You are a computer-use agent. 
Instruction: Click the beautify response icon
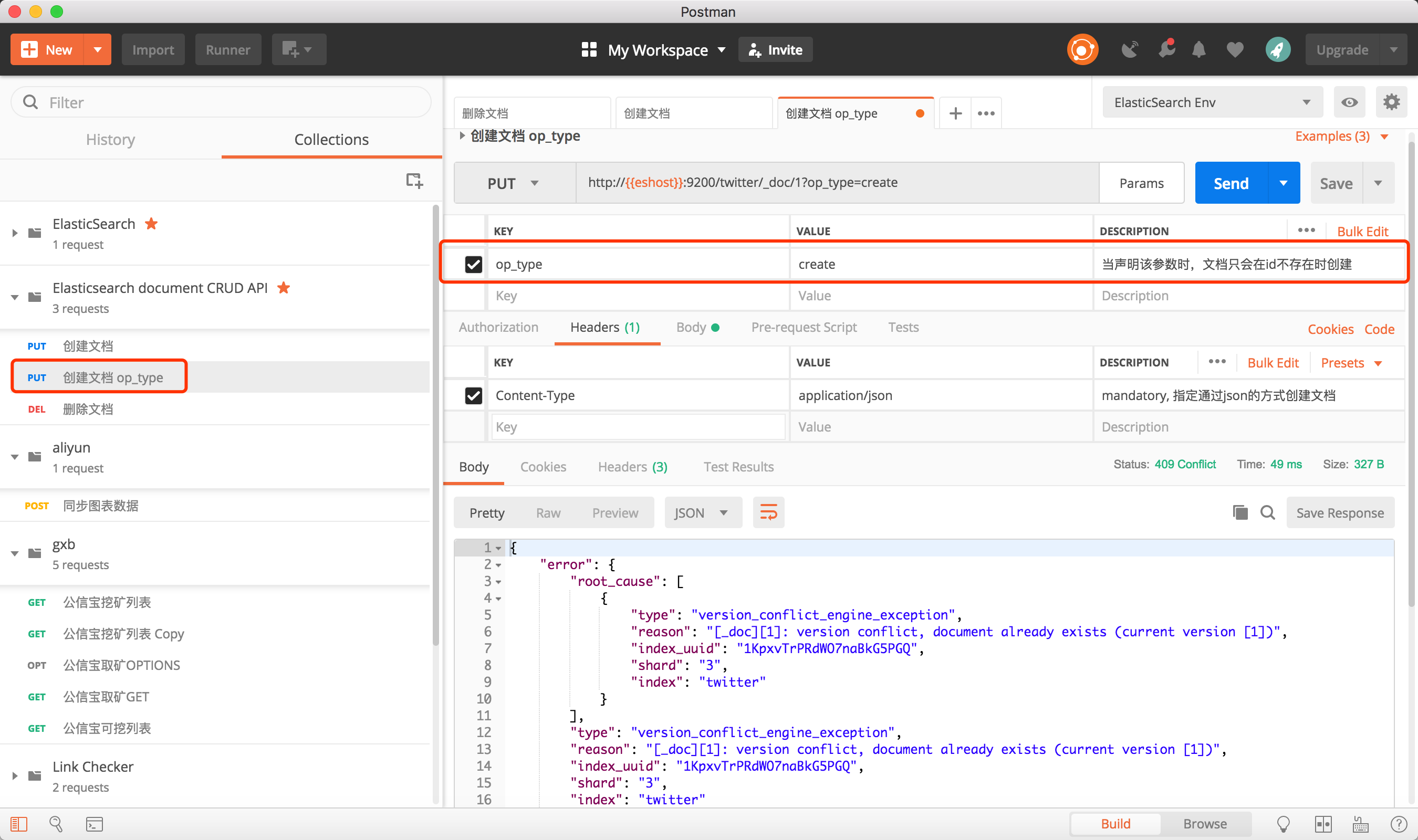coord(769,513)
